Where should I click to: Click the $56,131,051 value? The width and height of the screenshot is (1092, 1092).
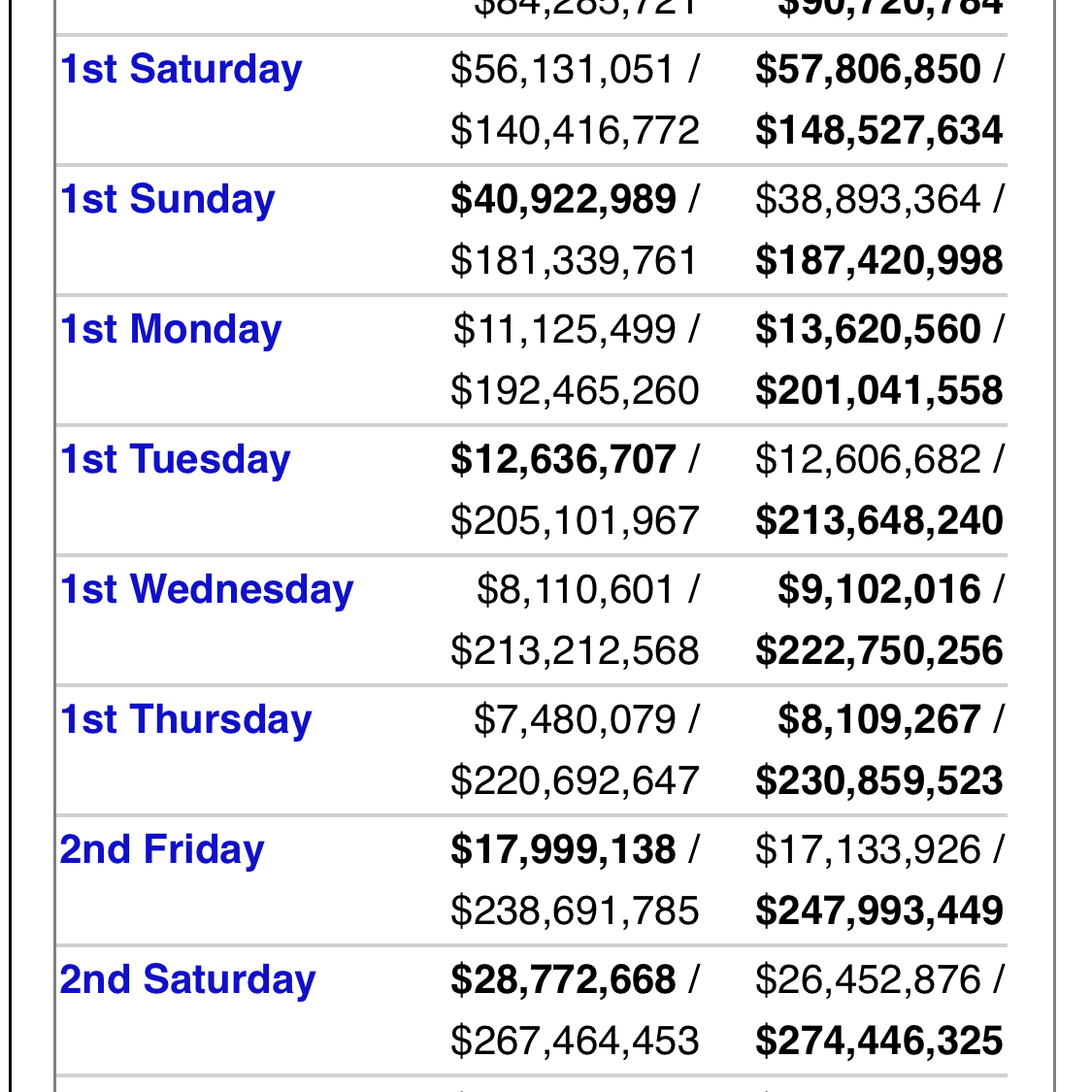pyautogui.click(x=562, y=70)
